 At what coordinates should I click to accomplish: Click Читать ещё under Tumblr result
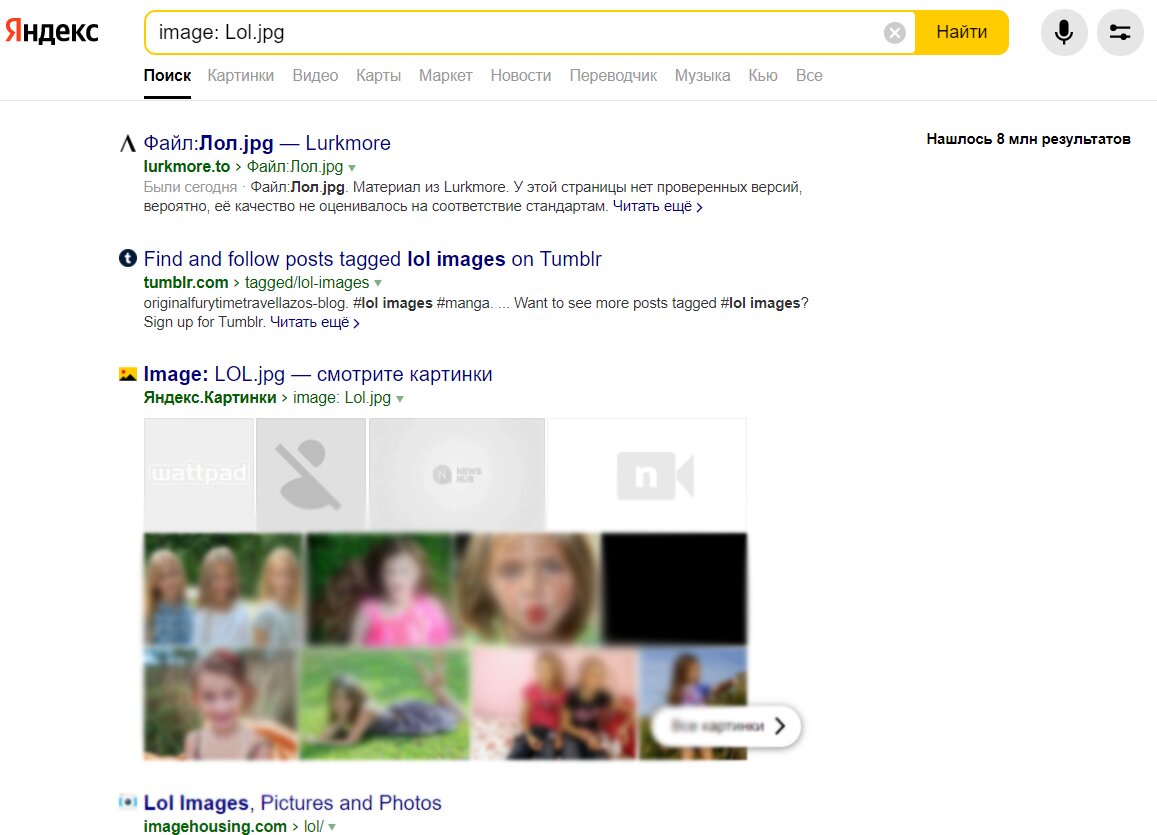(x=314, y=322)
